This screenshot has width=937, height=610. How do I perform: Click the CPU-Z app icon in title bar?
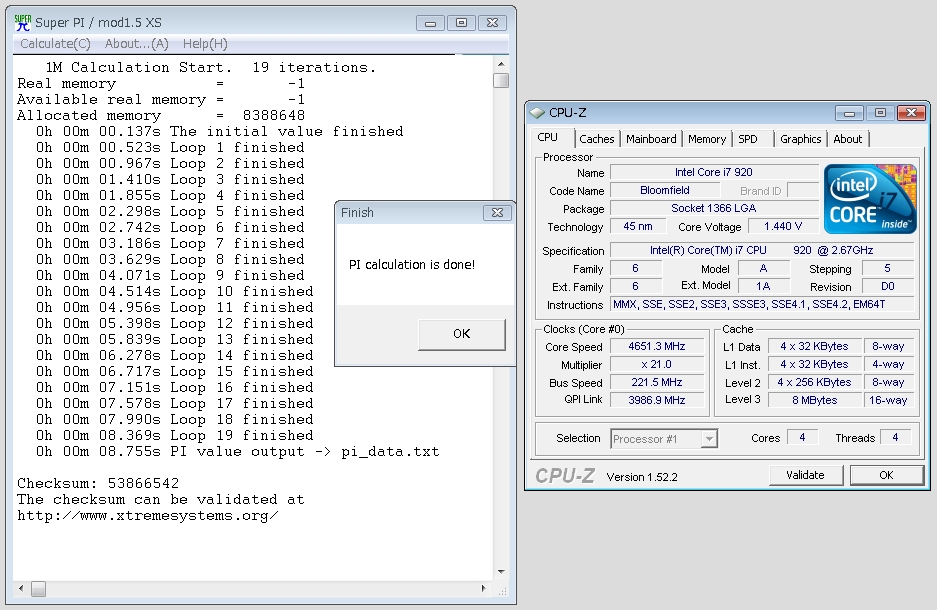click(x=537, y=112)
